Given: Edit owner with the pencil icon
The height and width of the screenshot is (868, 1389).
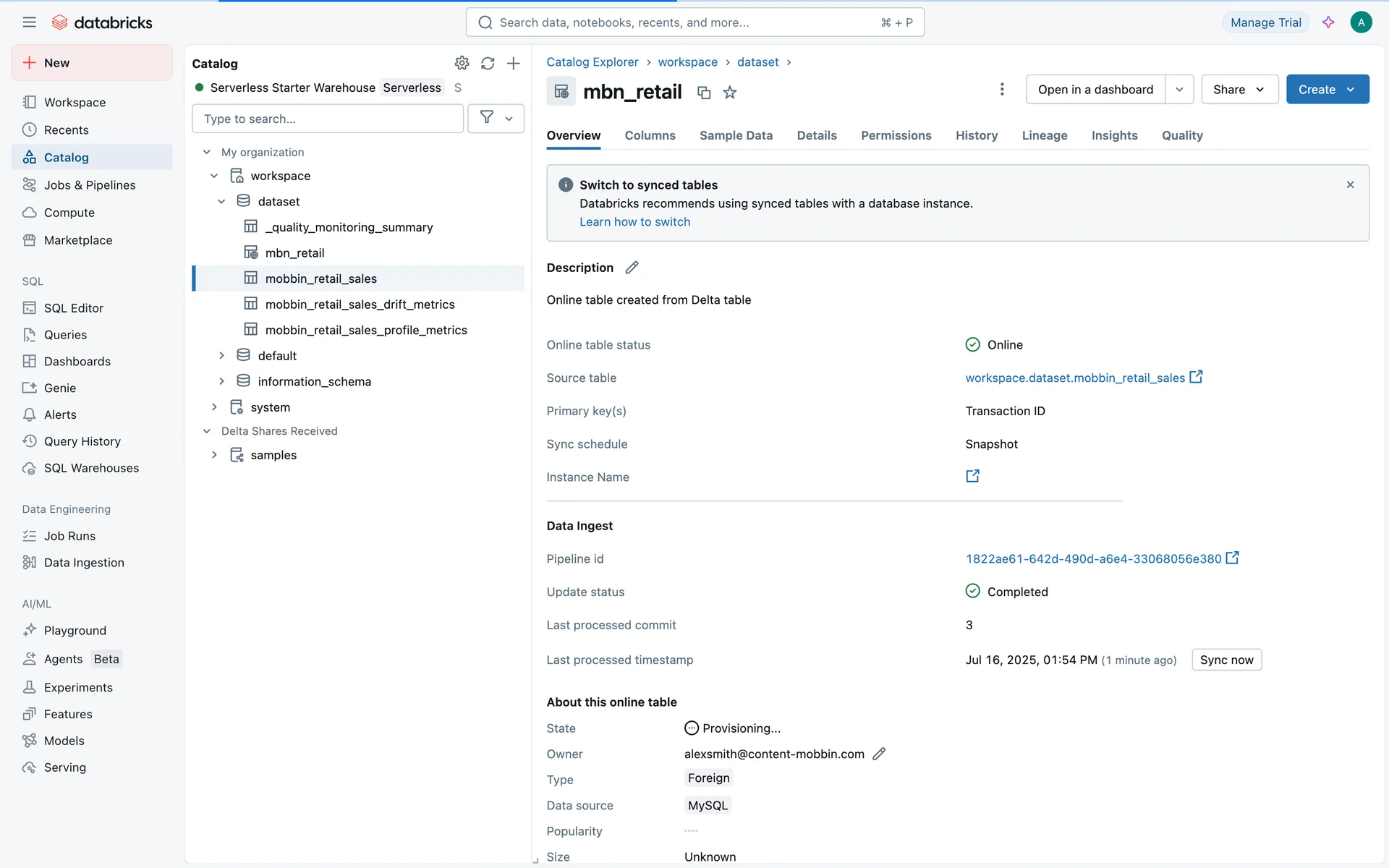Looking at the screenshot, I should pos(879,754).
